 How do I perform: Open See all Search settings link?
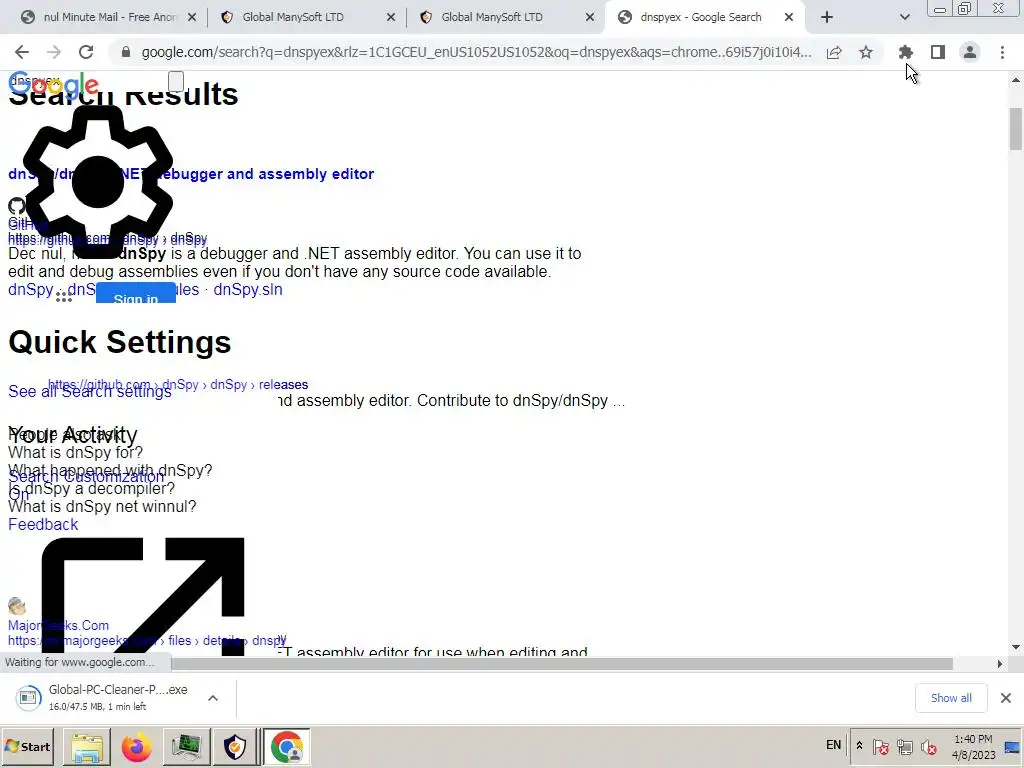pos(89,392)
